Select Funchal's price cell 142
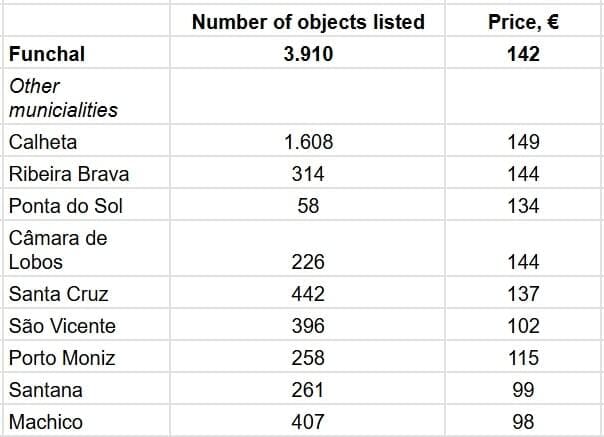Screen dimensions: 604x437 523,54
